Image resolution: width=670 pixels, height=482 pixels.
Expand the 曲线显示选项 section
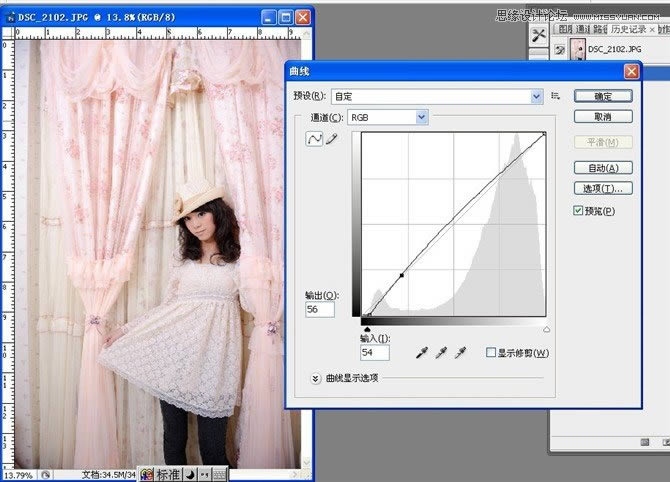[x=315, y=378]
